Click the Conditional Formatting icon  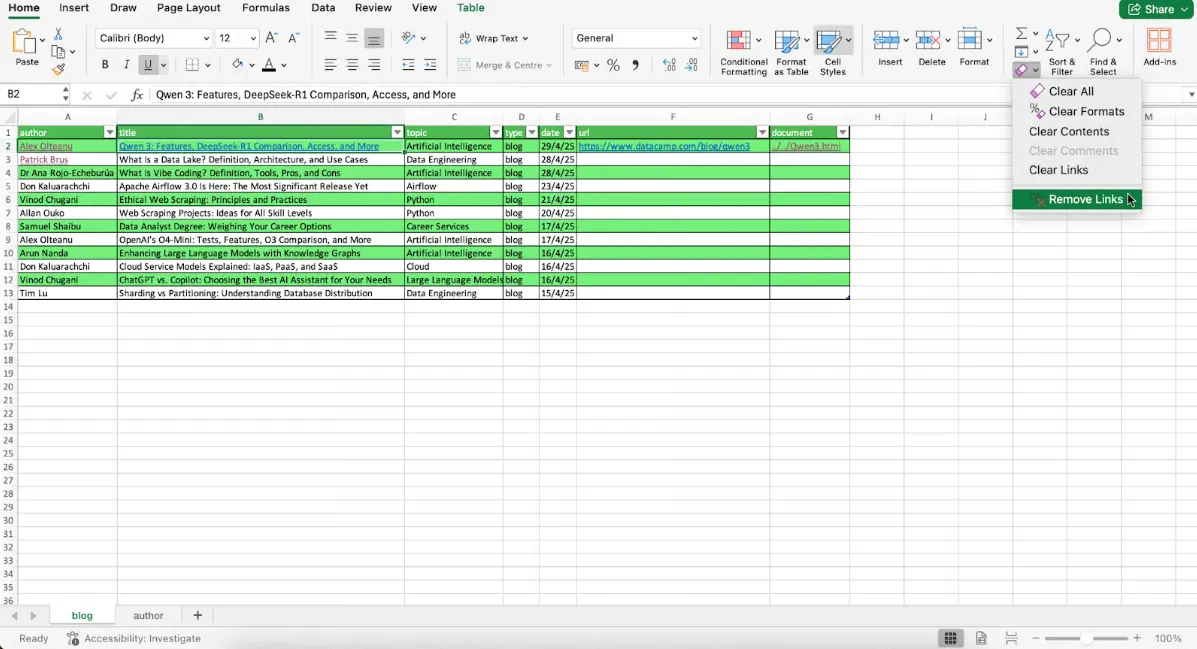click(738, 42)
